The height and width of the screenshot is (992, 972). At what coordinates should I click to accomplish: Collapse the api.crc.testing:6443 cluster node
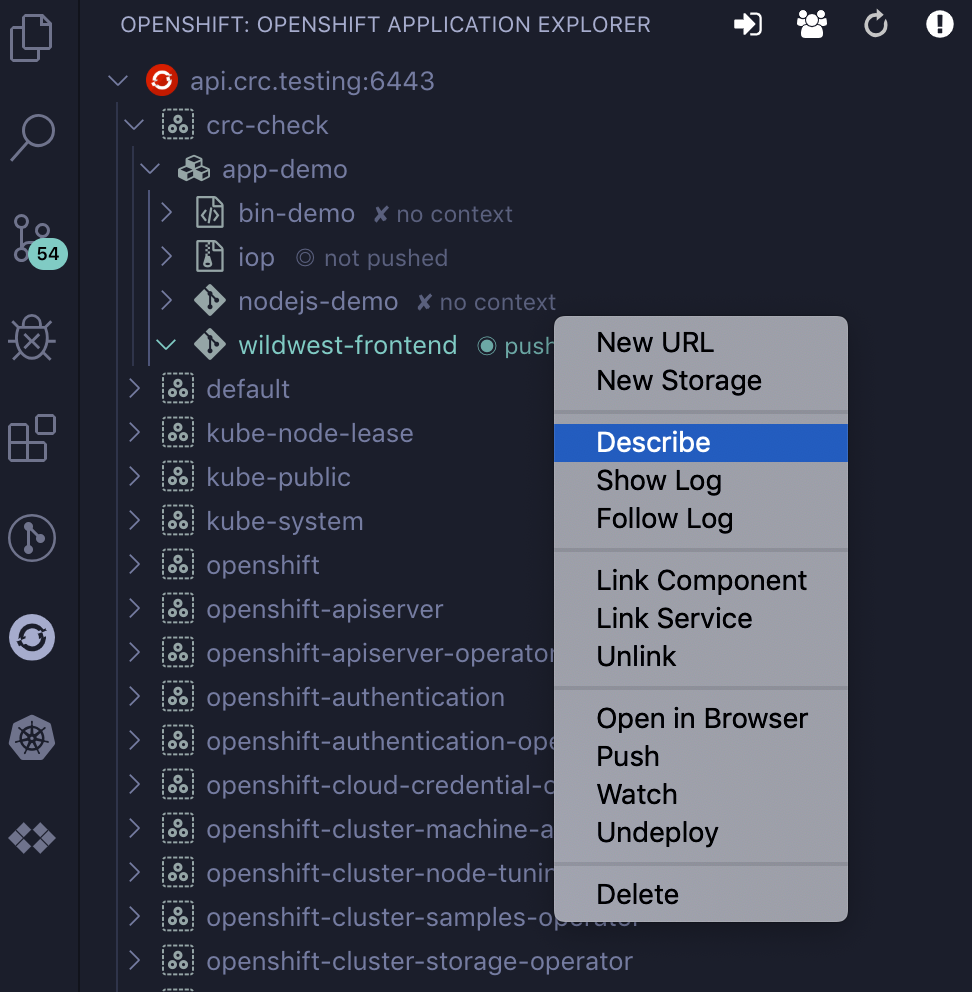(118, 81)
